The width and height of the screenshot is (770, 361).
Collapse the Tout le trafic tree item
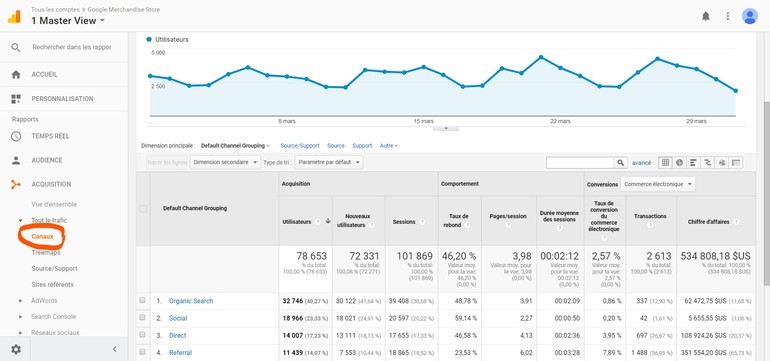click(21, 221)
